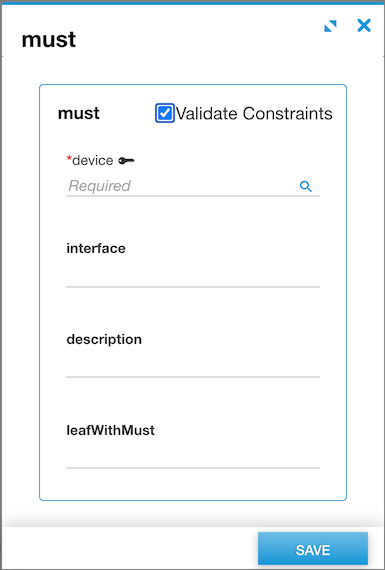Click the magnifier search icon in device field
Viewport: 385px width, 570px height.
306,186
